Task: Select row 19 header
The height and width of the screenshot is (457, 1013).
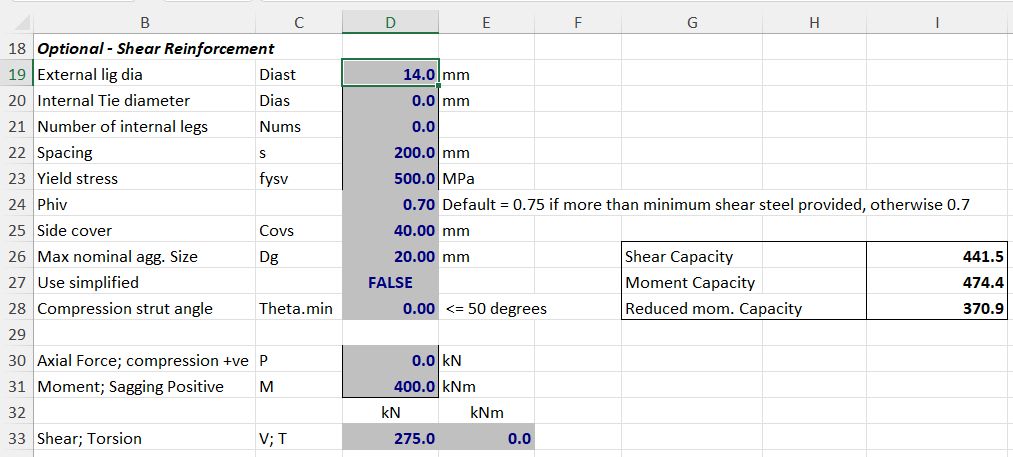Action: (16, 74)
